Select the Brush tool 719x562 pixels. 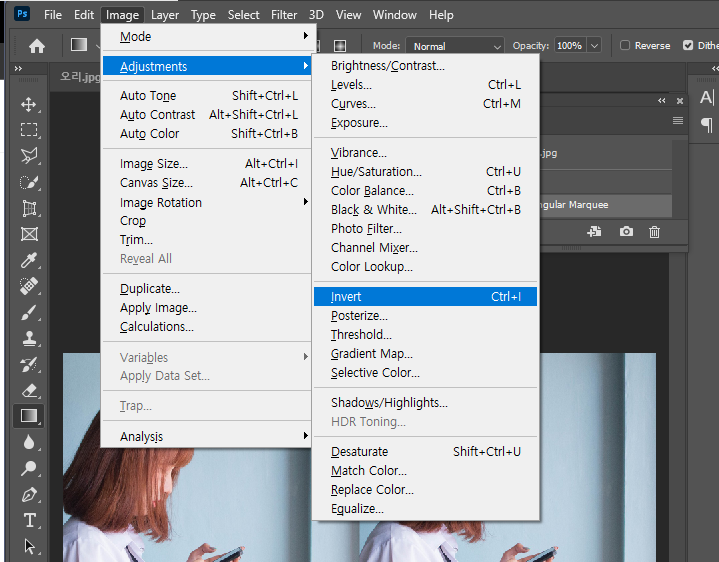29,313
